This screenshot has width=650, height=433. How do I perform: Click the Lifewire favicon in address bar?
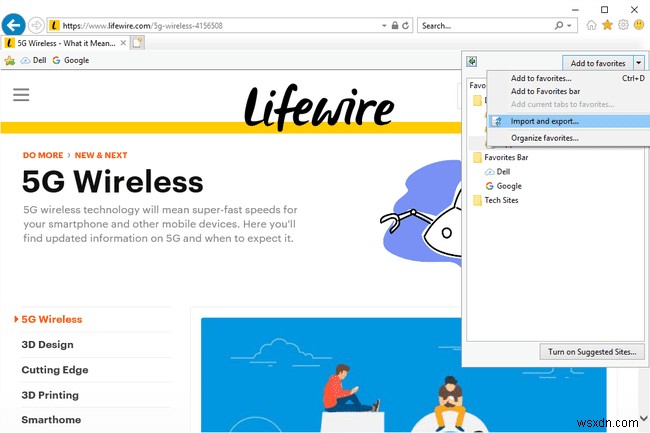[x=54, y=26]
